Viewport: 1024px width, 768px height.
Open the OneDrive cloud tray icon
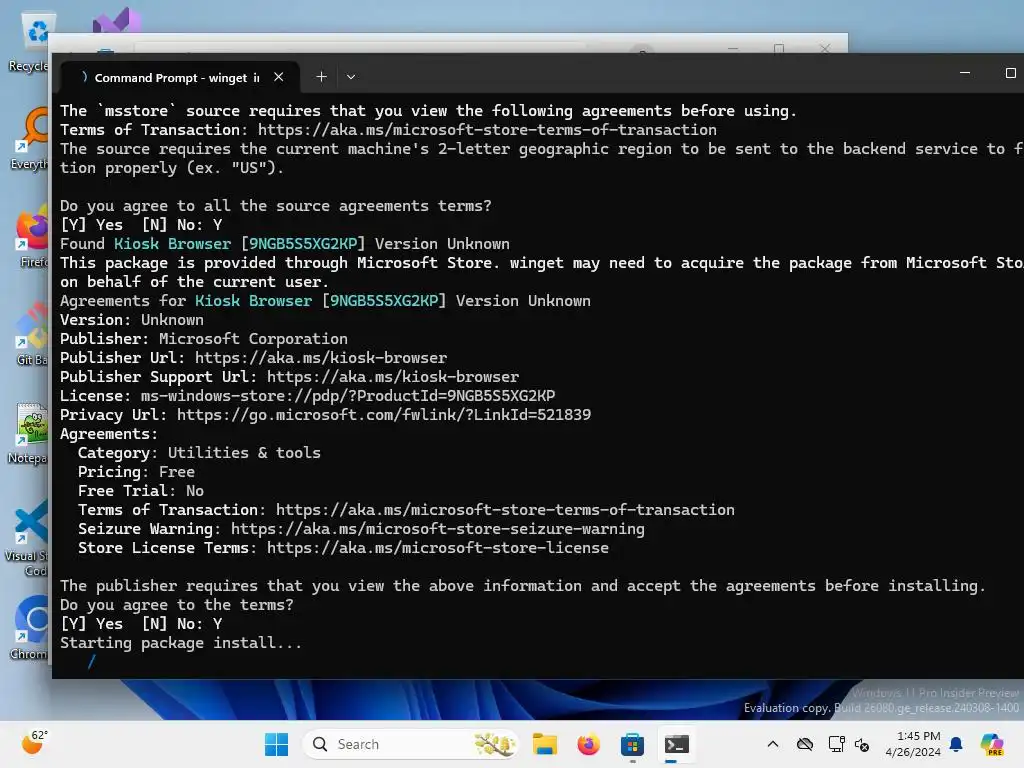click(x=805, y=744)
